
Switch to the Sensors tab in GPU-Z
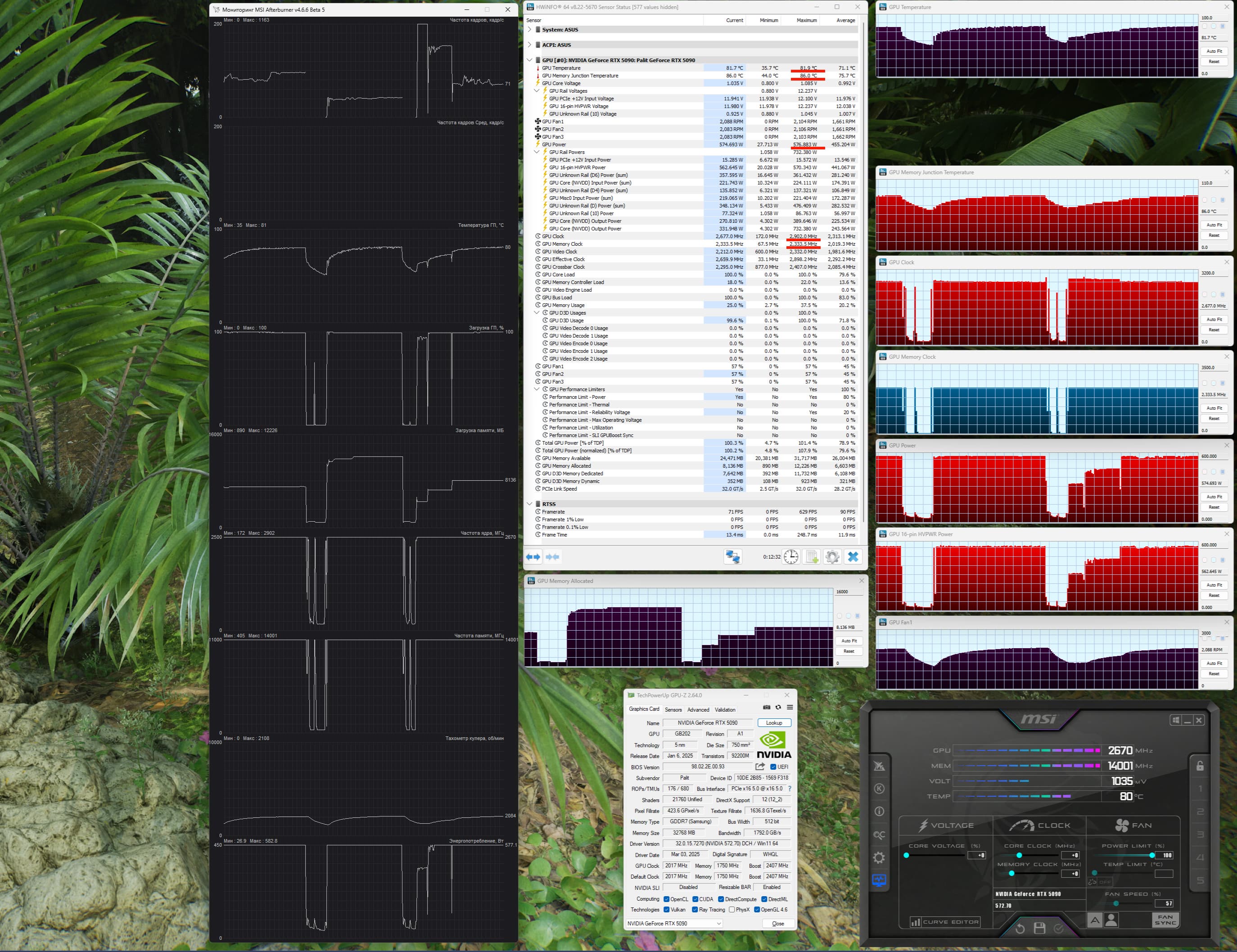[673, 709]
